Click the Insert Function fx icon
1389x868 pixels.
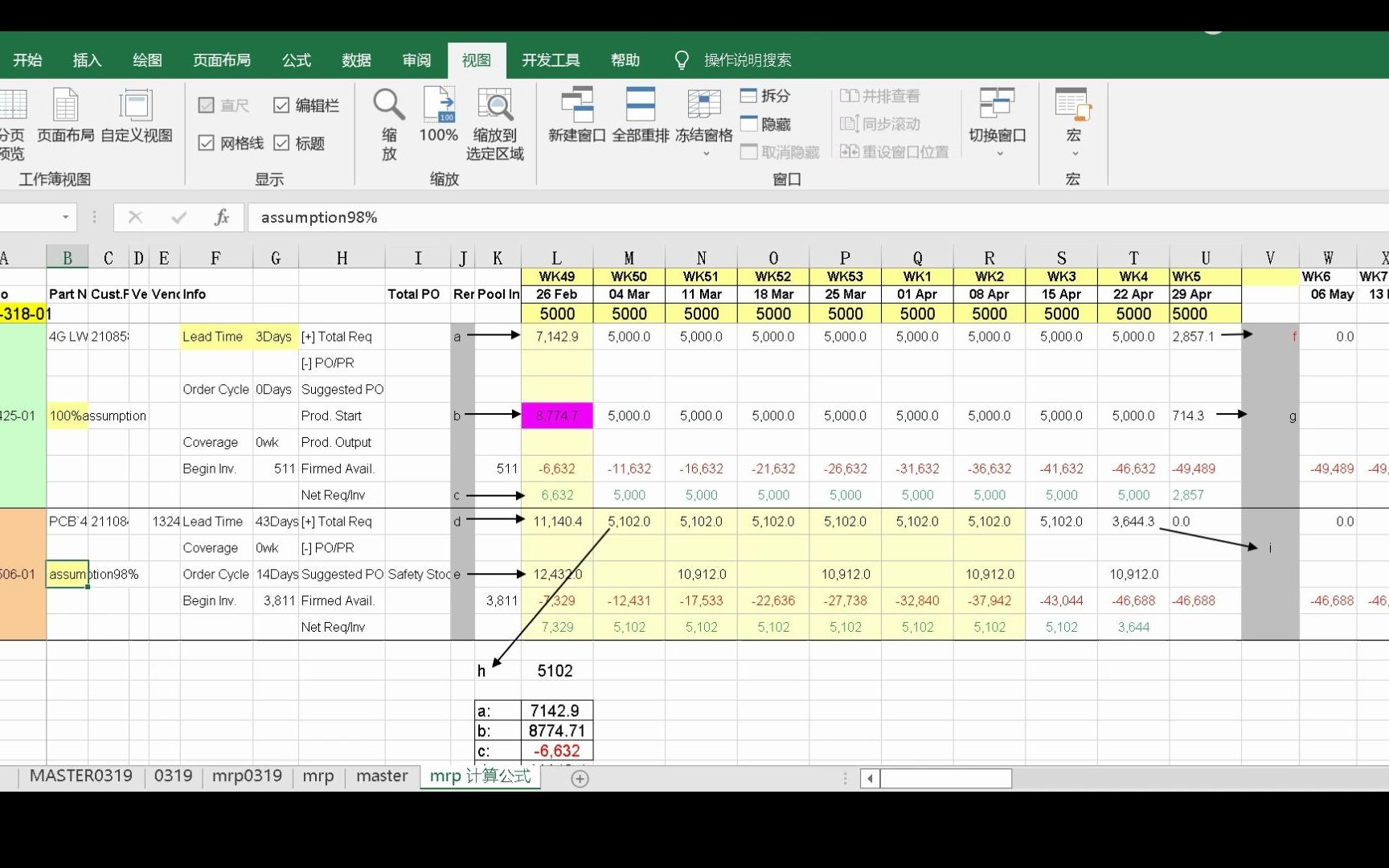click(x=222, y=217)
